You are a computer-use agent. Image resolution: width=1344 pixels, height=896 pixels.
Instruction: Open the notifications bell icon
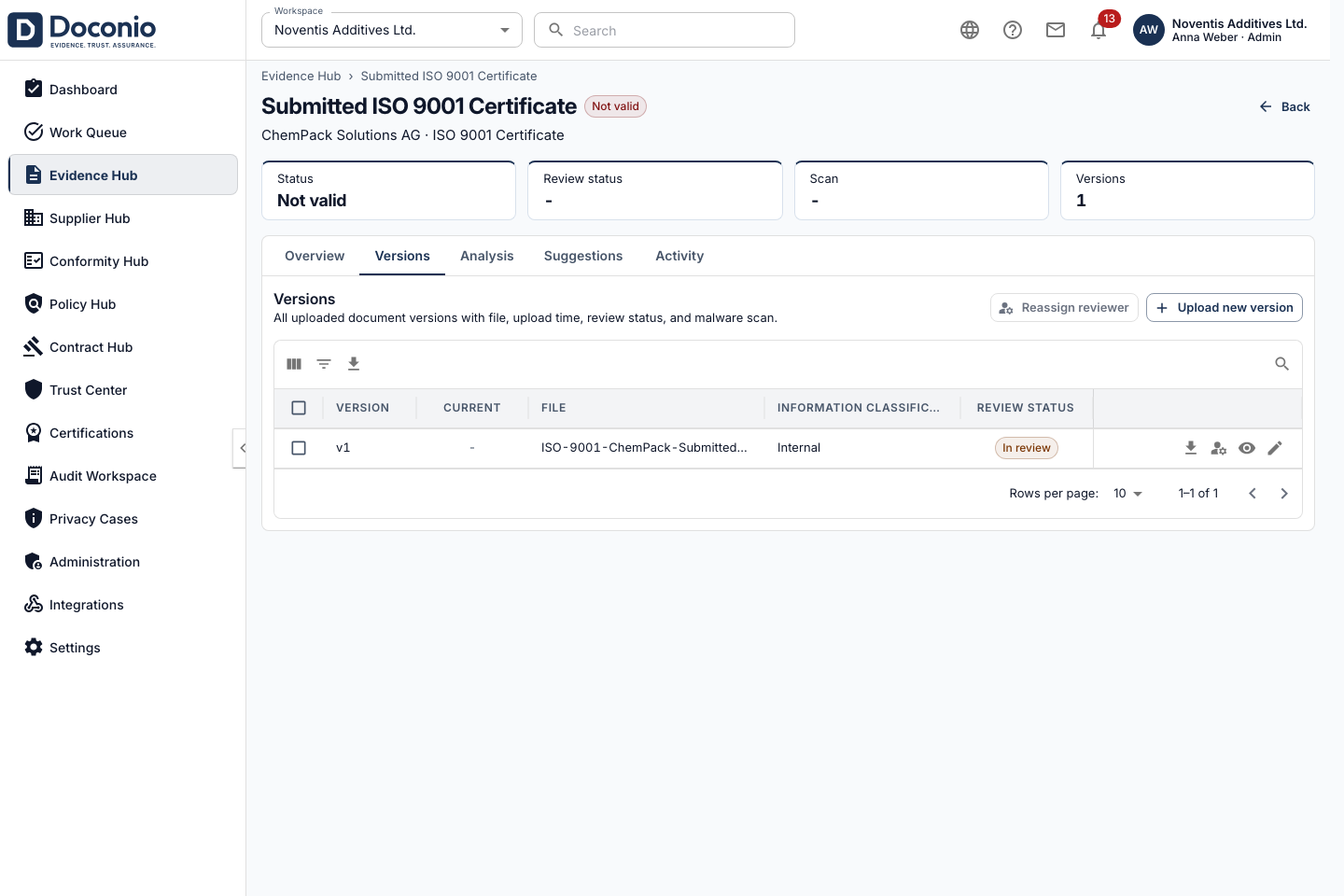[x=1099, y=30]
